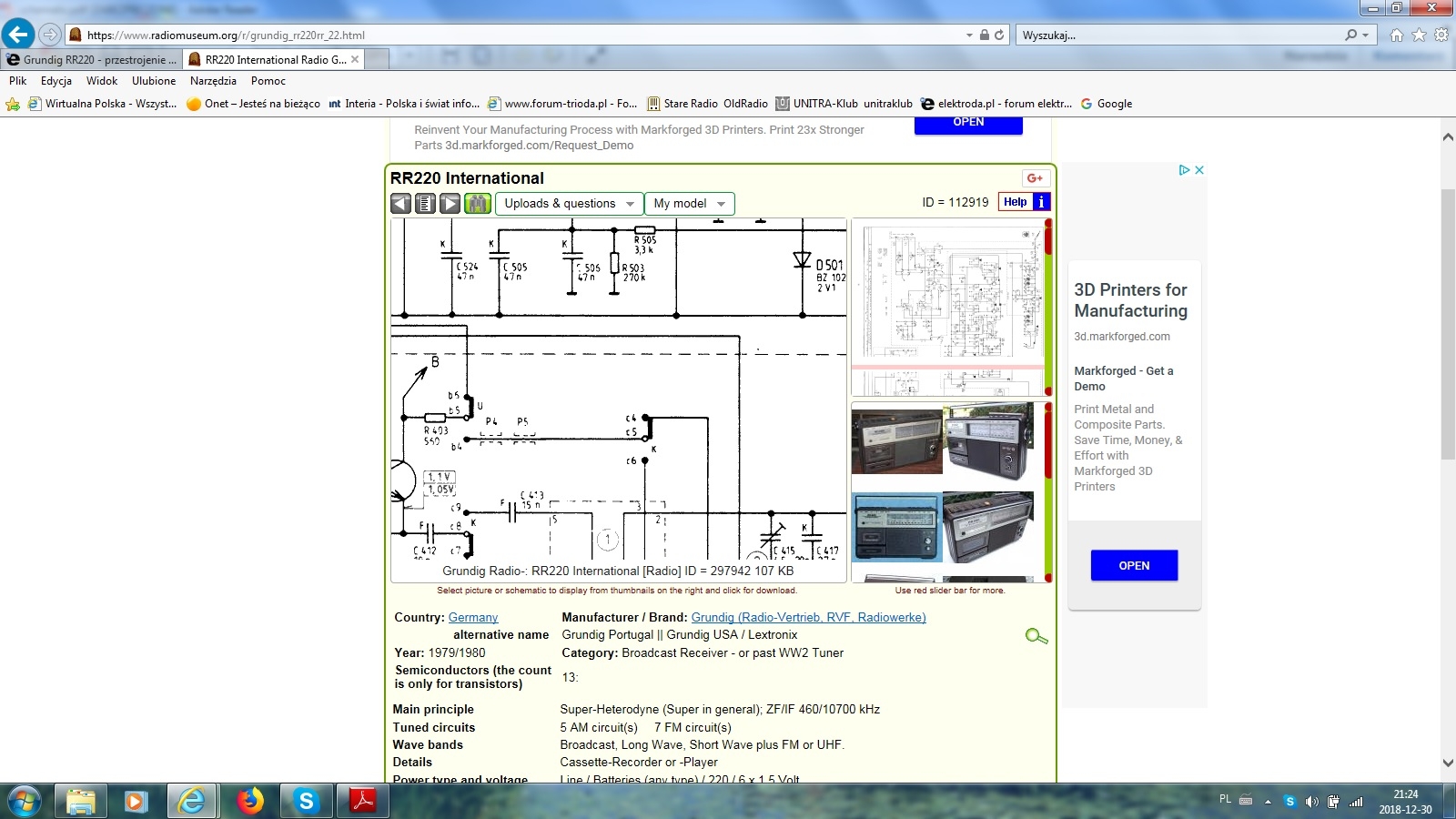Open Stare Radio OldRadio favorites link
This screenshot has height=819, width=1456.
click(707, 104)
